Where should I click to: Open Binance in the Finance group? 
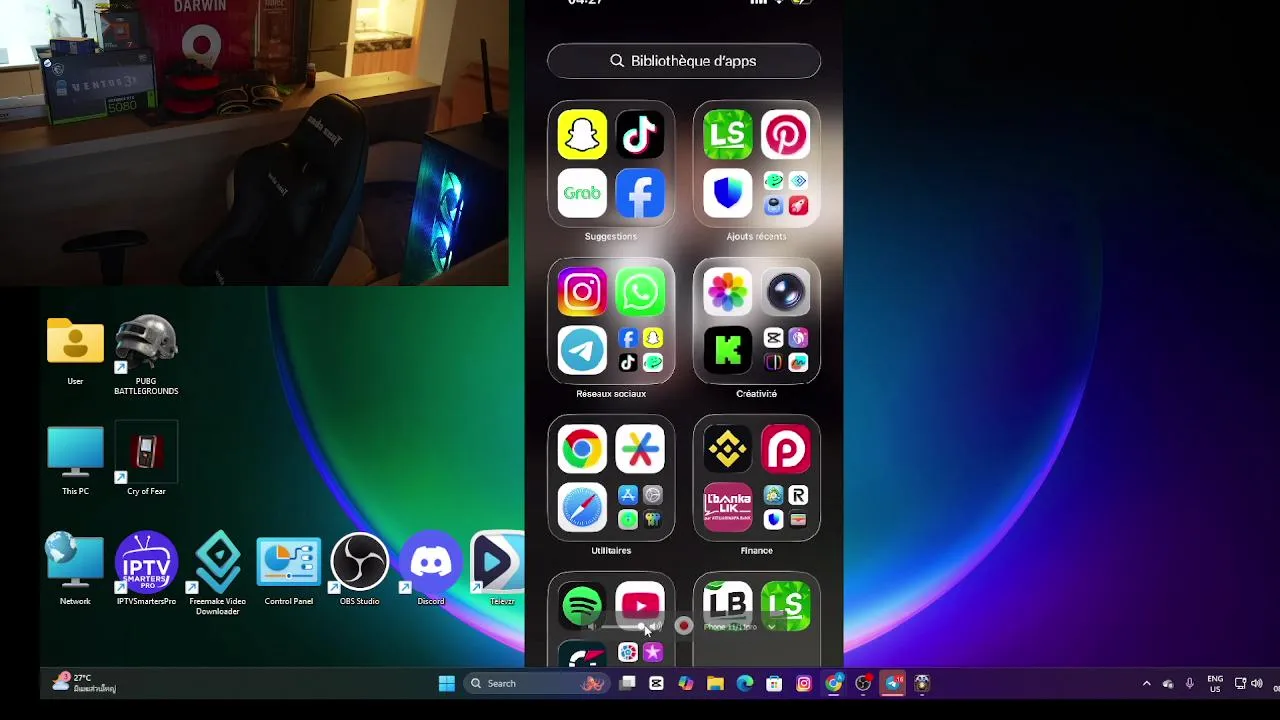[x=728, y=449]
